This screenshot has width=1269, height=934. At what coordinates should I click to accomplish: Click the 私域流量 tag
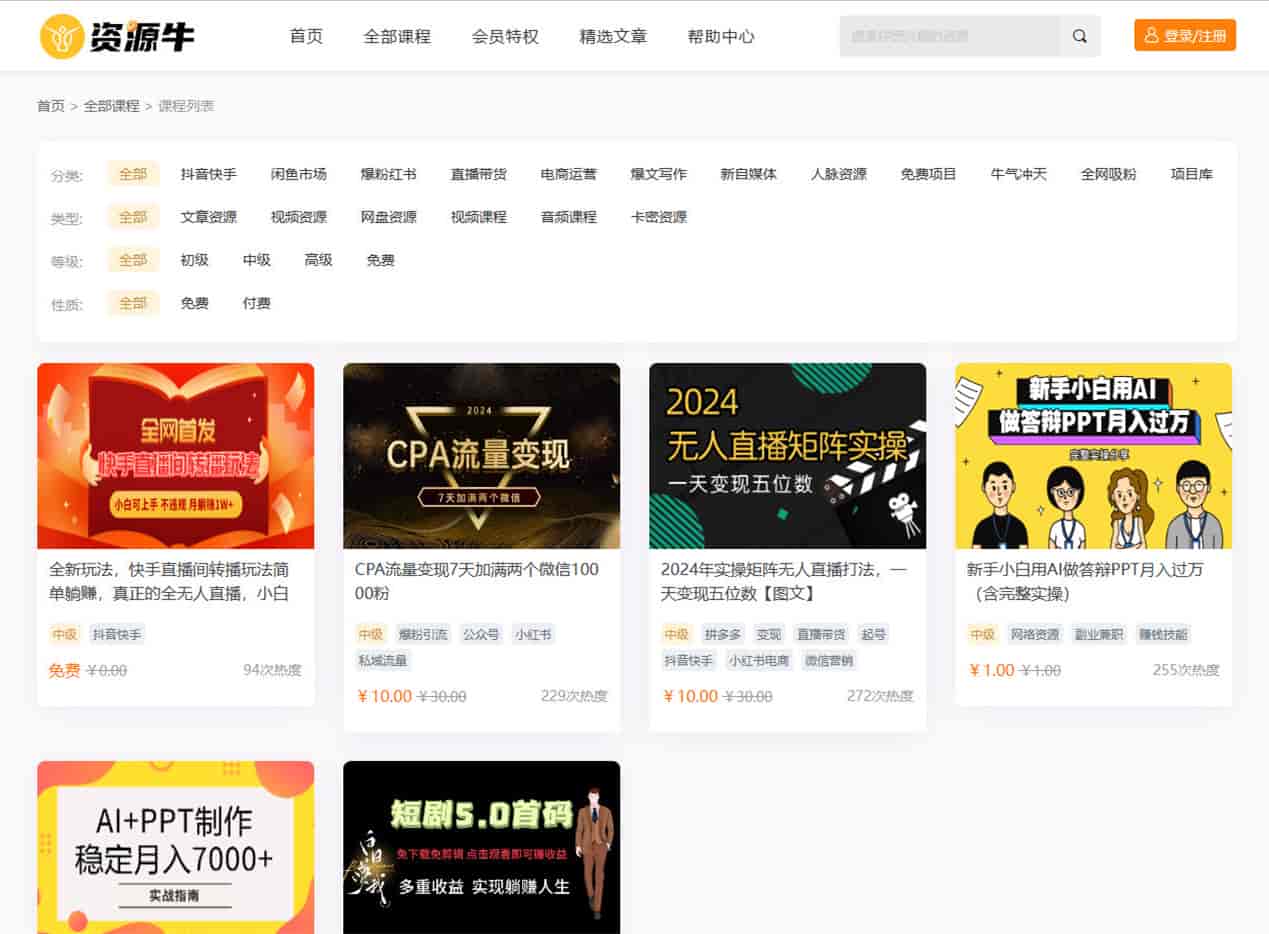(x=382, y=660)
